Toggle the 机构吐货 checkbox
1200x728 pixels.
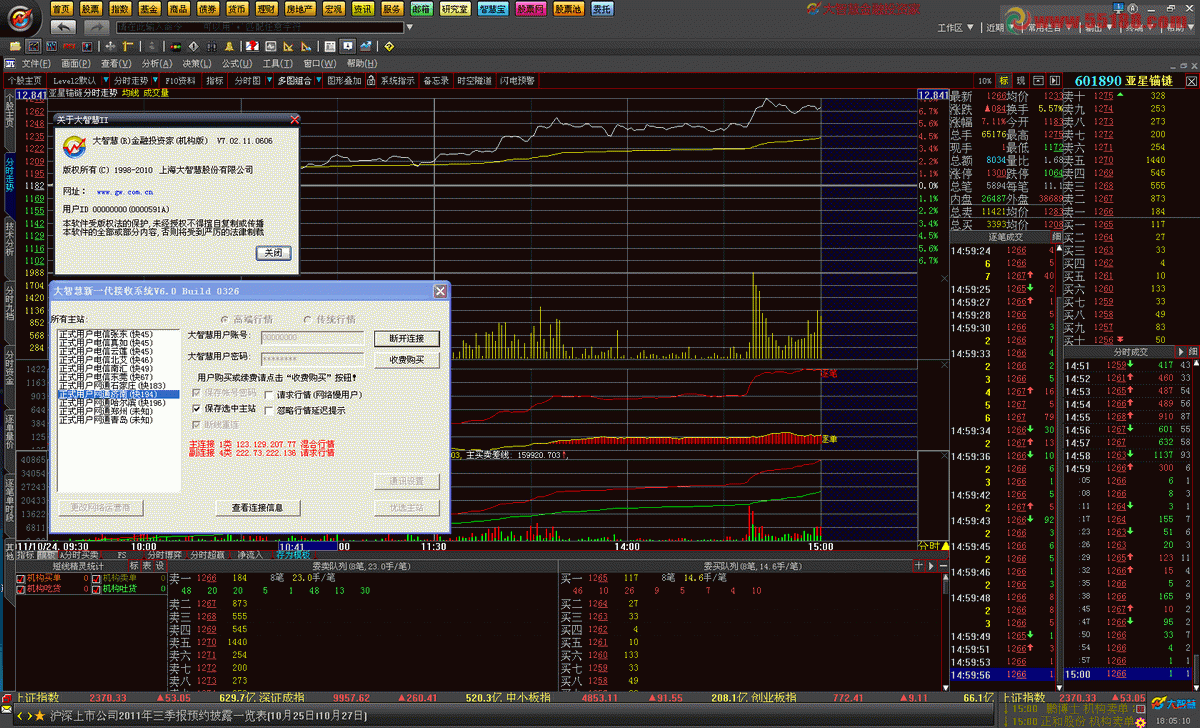point(96,589)
